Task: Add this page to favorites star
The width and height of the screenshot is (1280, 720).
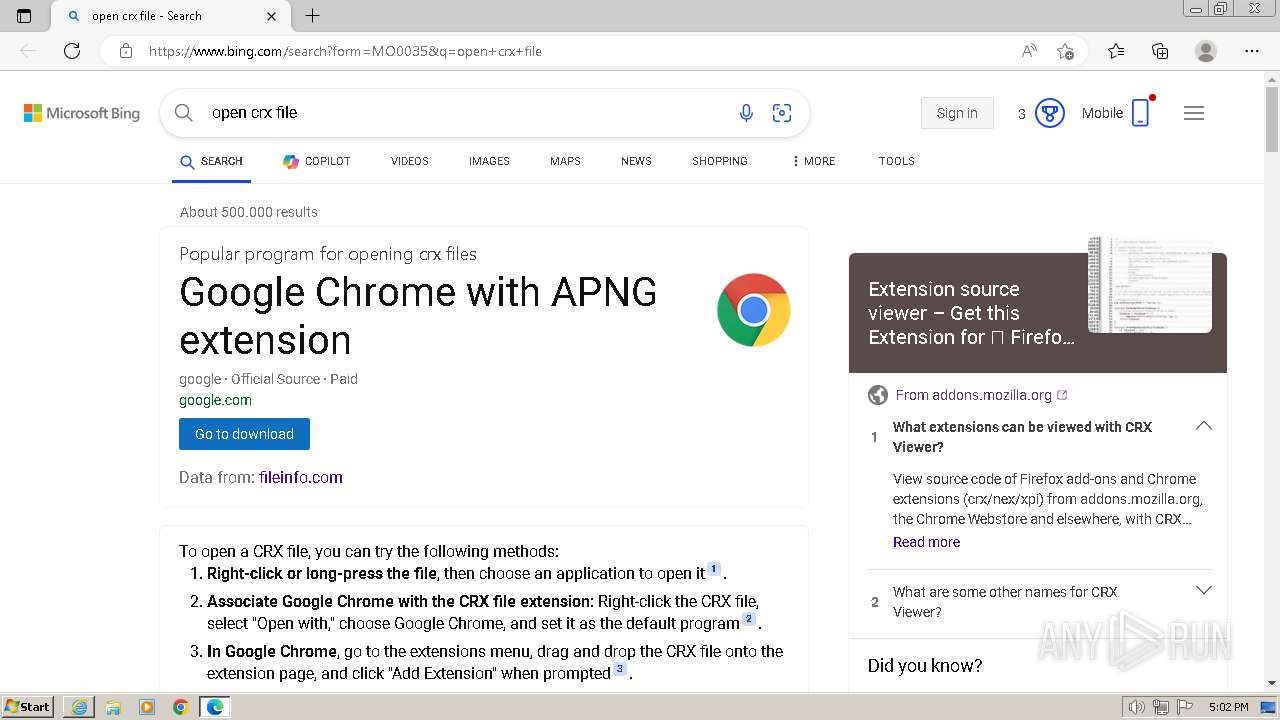Action: pyautogui.click(x=1065, y=51)
